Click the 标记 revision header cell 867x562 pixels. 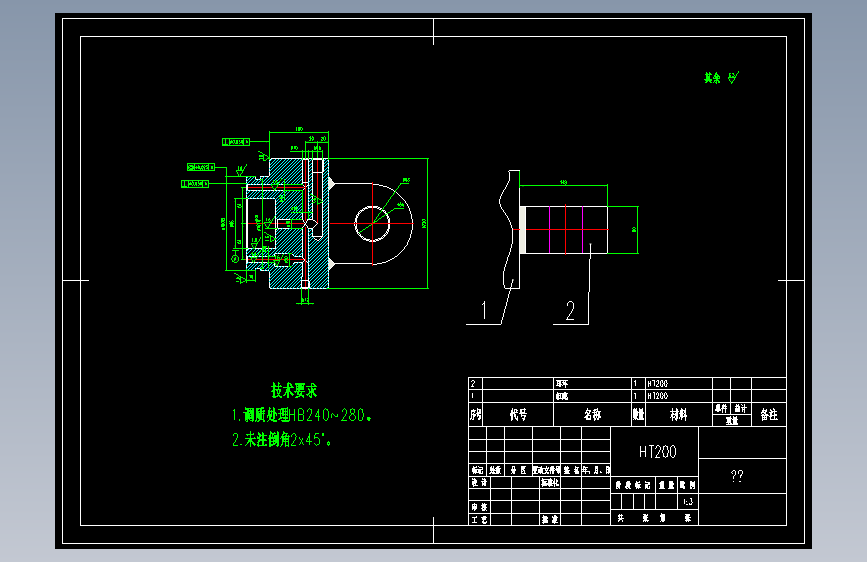pyautogui.click(x=477, y=470)
